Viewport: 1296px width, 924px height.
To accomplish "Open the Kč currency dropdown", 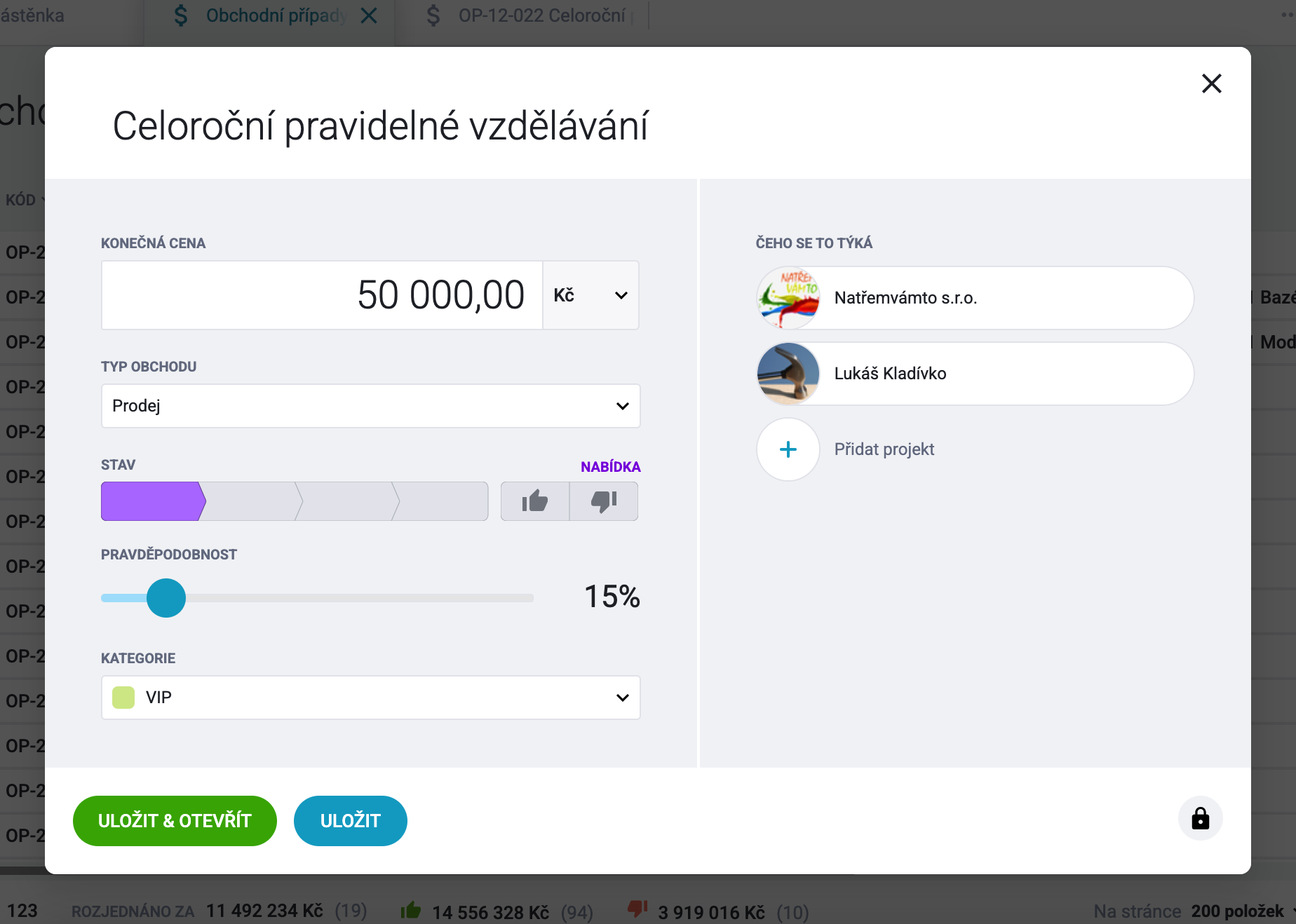I will pos(590,295).
